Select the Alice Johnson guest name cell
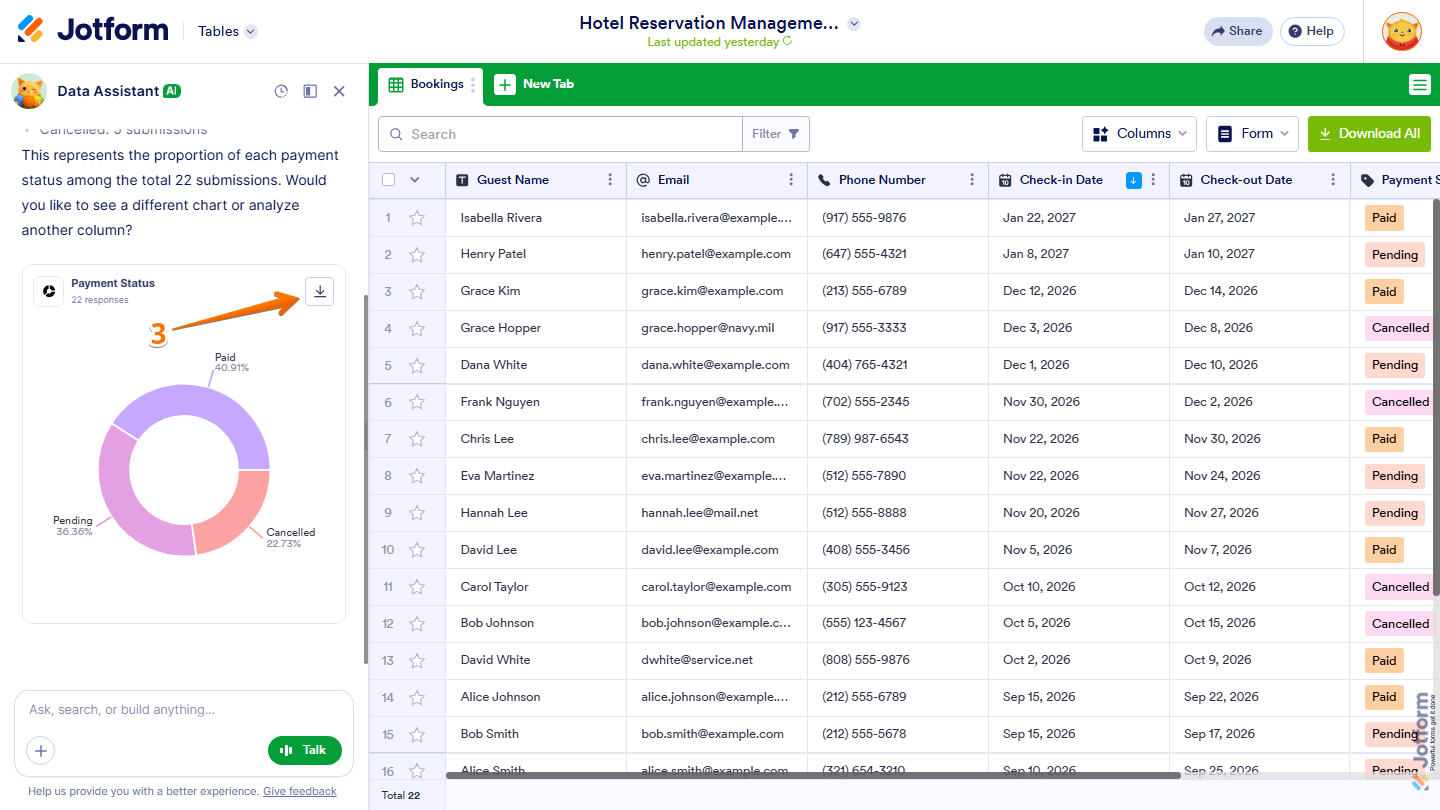This screenshot has height=810, width=1440. pyautogui.click(x=536, y=697)
